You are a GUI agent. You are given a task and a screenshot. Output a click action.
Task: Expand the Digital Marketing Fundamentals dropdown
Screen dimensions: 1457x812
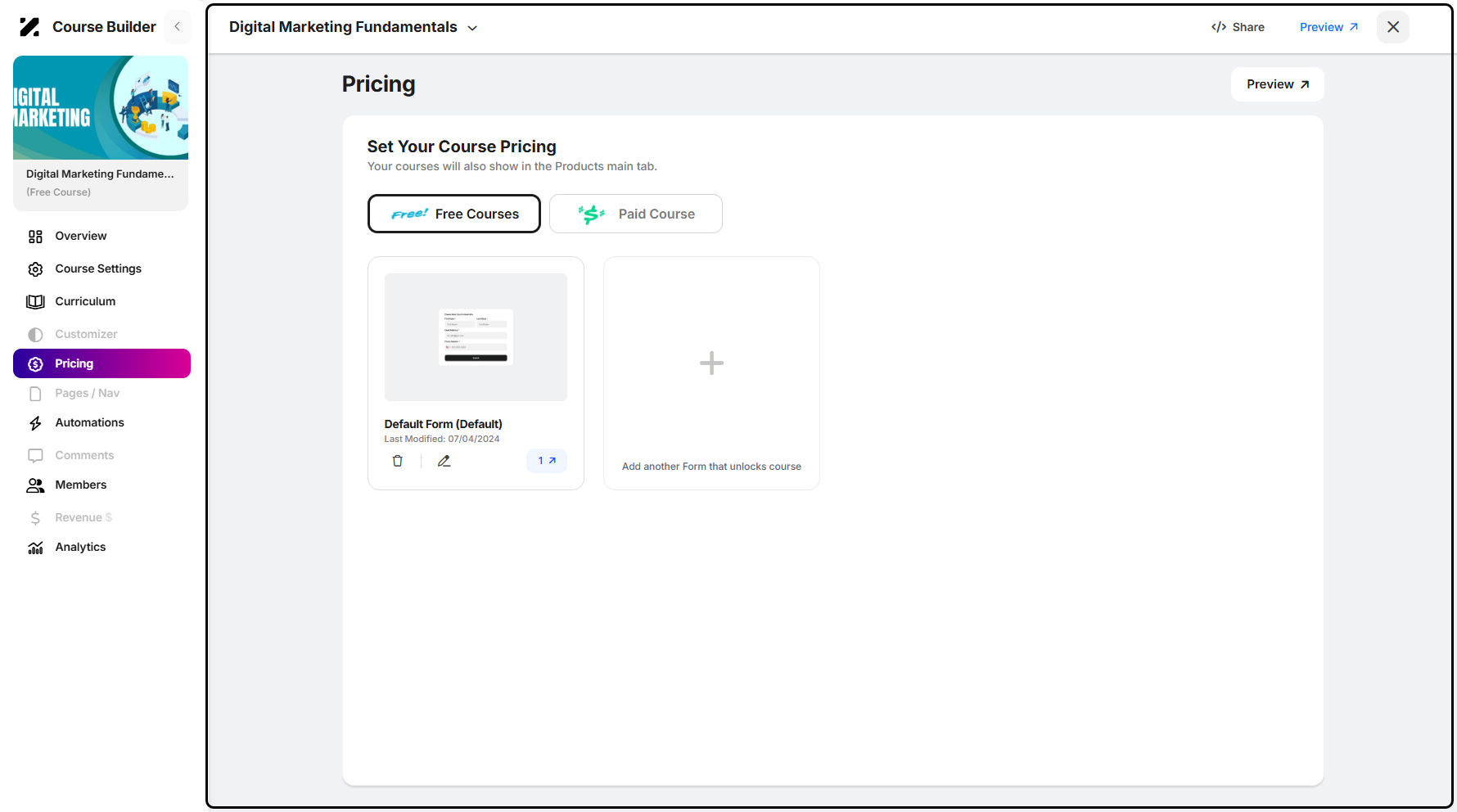tap(472, 28)
